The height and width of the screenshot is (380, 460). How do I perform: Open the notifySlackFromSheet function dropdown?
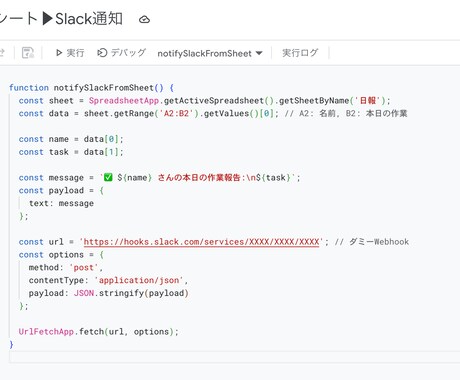pyautogui.click(x=210, y=53)
